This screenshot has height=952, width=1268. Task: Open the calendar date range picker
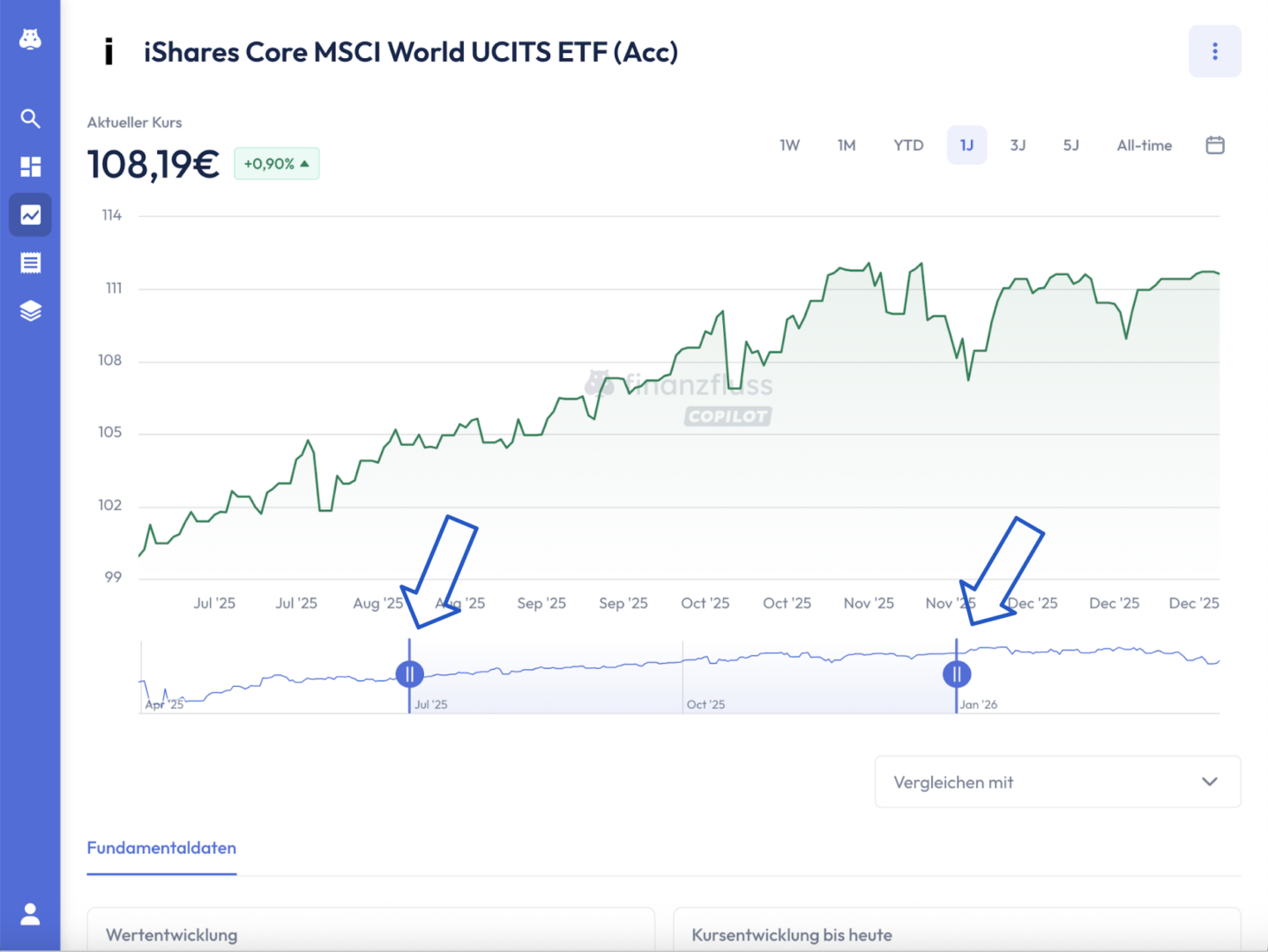click(1214, 145)
